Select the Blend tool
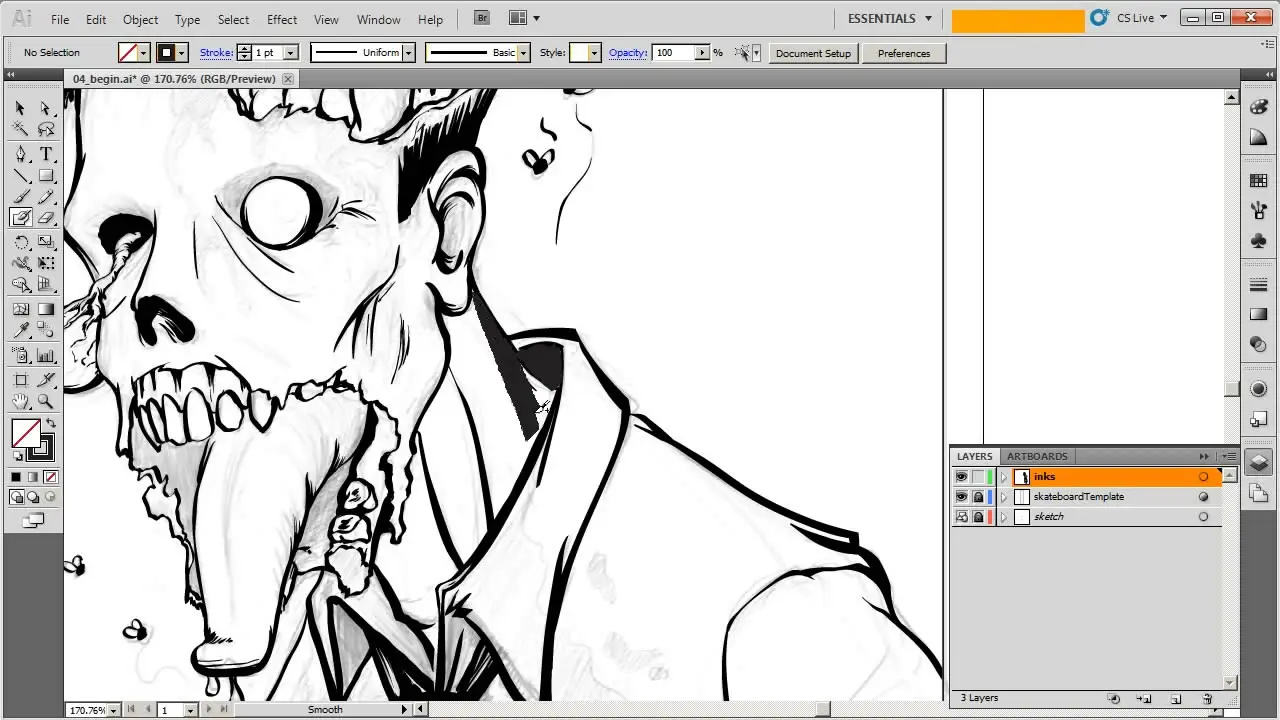The height and width of the screenshot is (720, 1280). (46, 330)
